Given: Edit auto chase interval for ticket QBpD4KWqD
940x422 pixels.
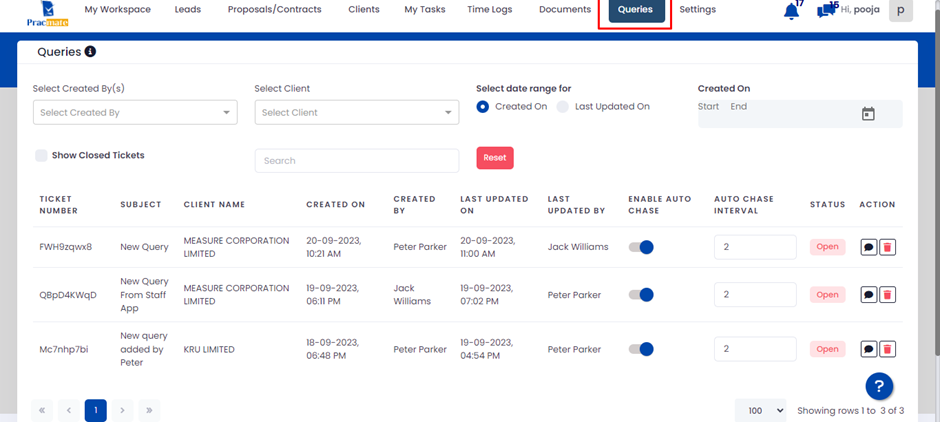Looking at the screenshot, I should (x=755, y=294).
